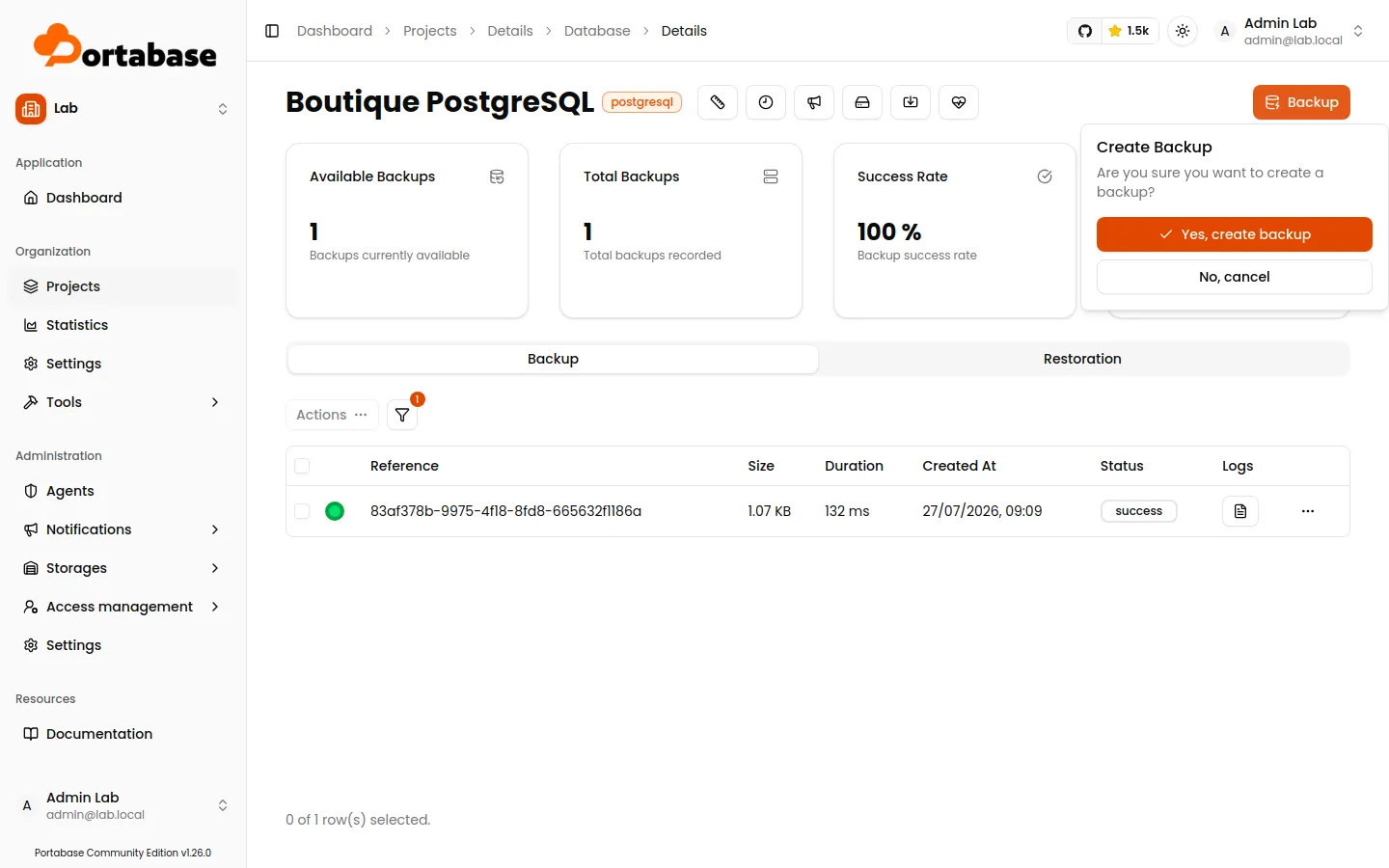The height and width of the screenshot is (868, 1389).
Task: Click the Total Backups card icon
Action: 771,176
